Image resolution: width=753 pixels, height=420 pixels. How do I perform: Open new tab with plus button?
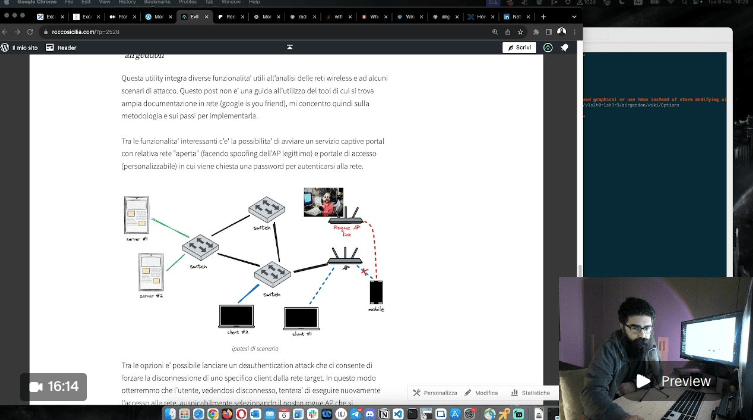[542, 17]
